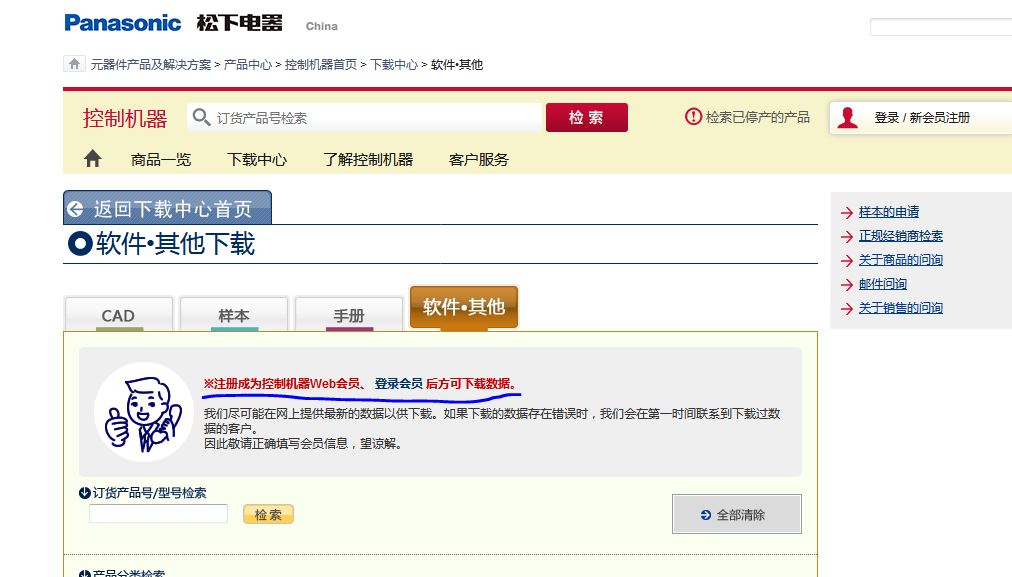1012x577 pixels.
Task: Click 登录会员 link in the notice
Action: [x=398, y=383]
